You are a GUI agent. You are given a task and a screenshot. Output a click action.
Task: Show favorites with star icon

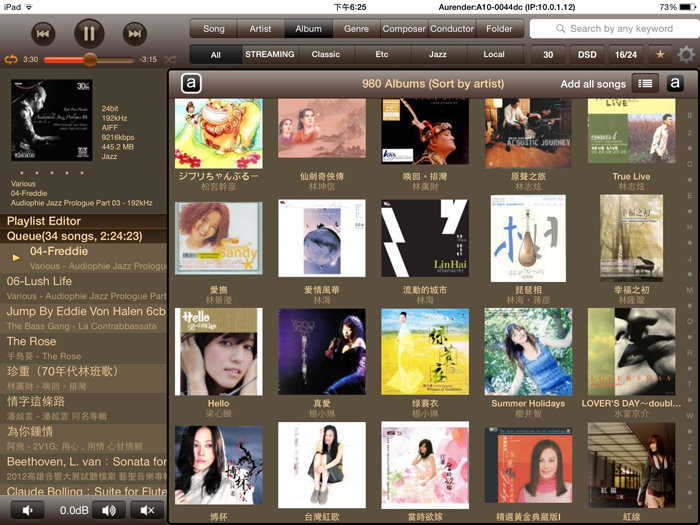pyautogui.click(x=660, y=54)
